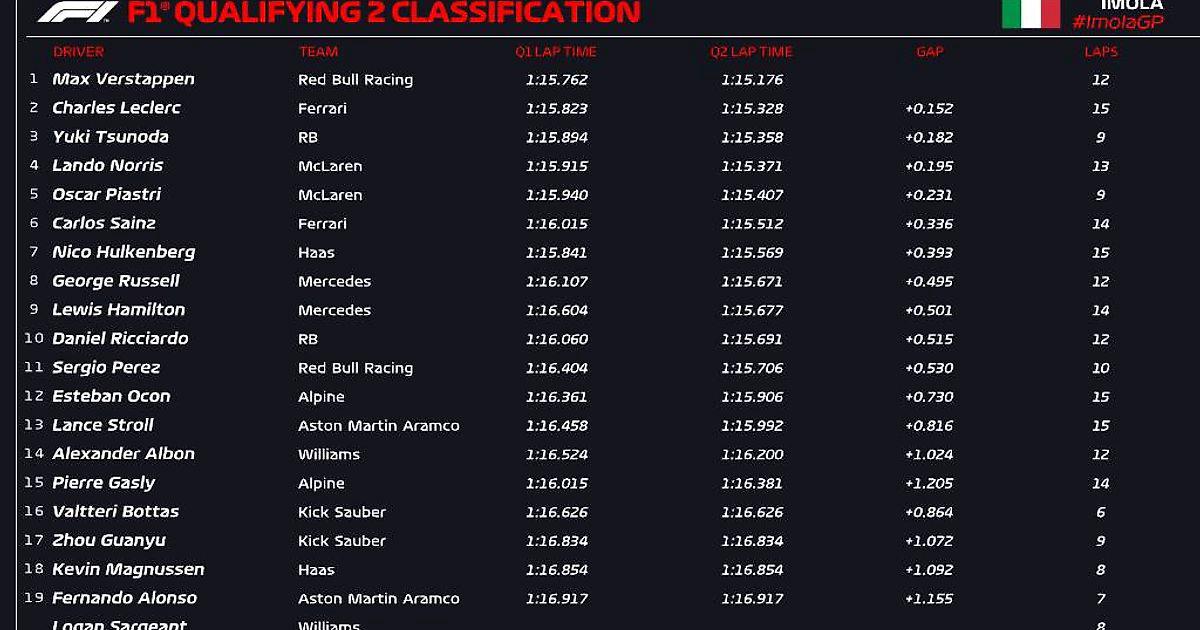
Task: Click the Italian flag icon
Action: point(1031,13)
